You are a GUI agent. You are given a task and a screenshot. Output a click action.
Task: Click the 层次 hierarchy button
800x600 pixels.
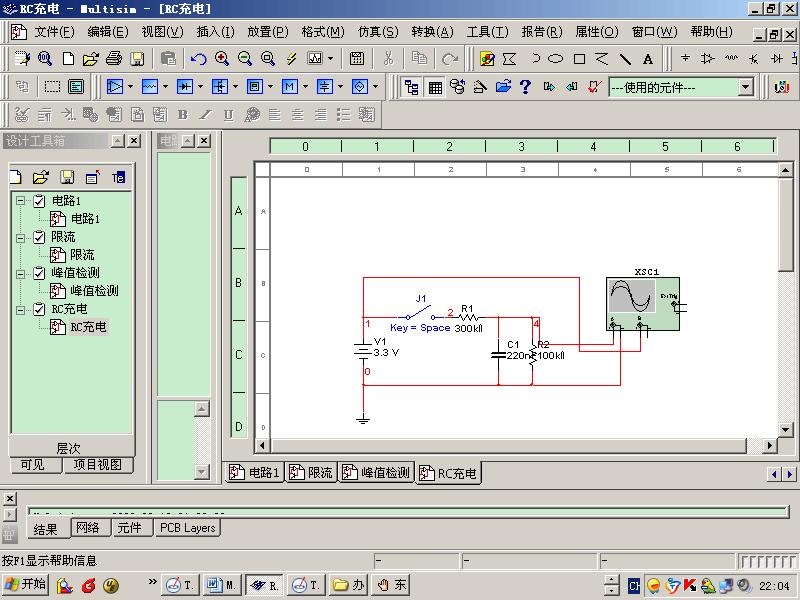71,447
